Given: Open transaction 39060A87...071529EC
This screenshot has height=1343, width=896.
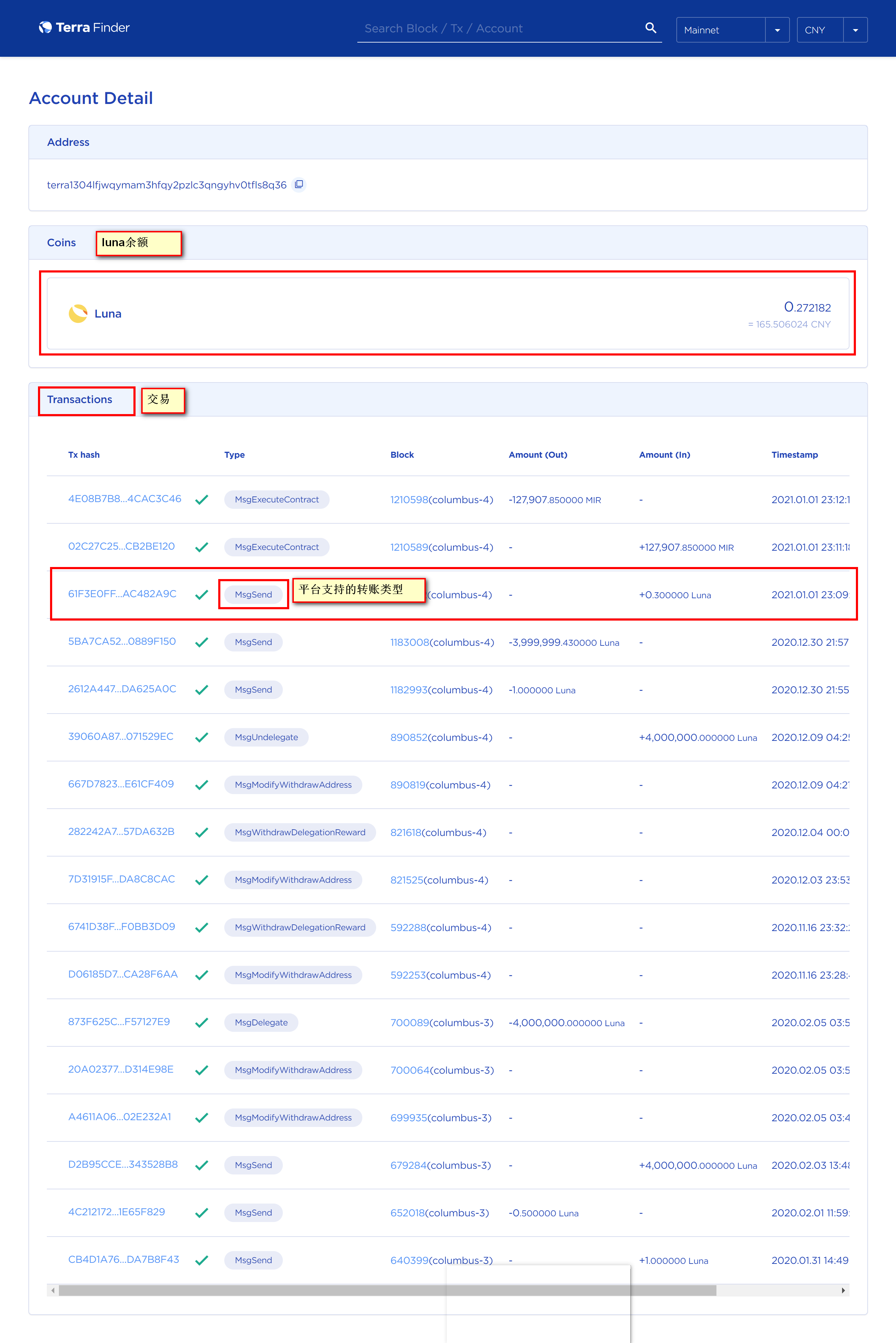Looking at the screenshot, I should [x=121, y=736].
